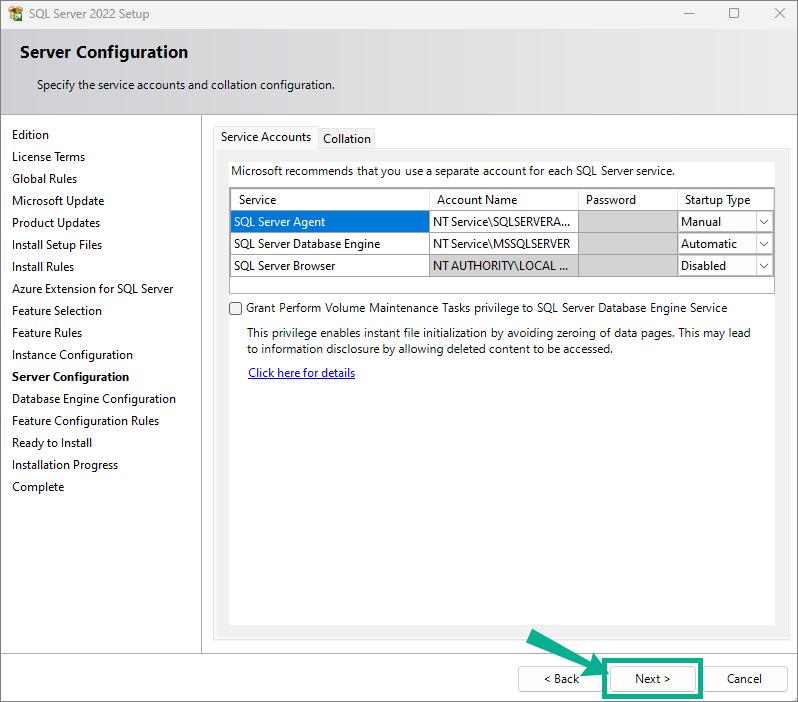Image resolution: width=798 pixels, height=702 pixels.
Task: Select Instance Configuration step
Action: click(x=72, y=355)
